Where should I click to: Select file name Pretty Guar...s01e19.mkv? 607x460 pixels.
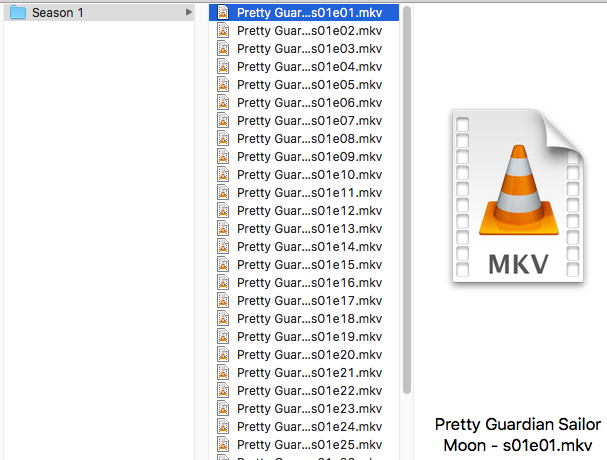coord(310,337)
